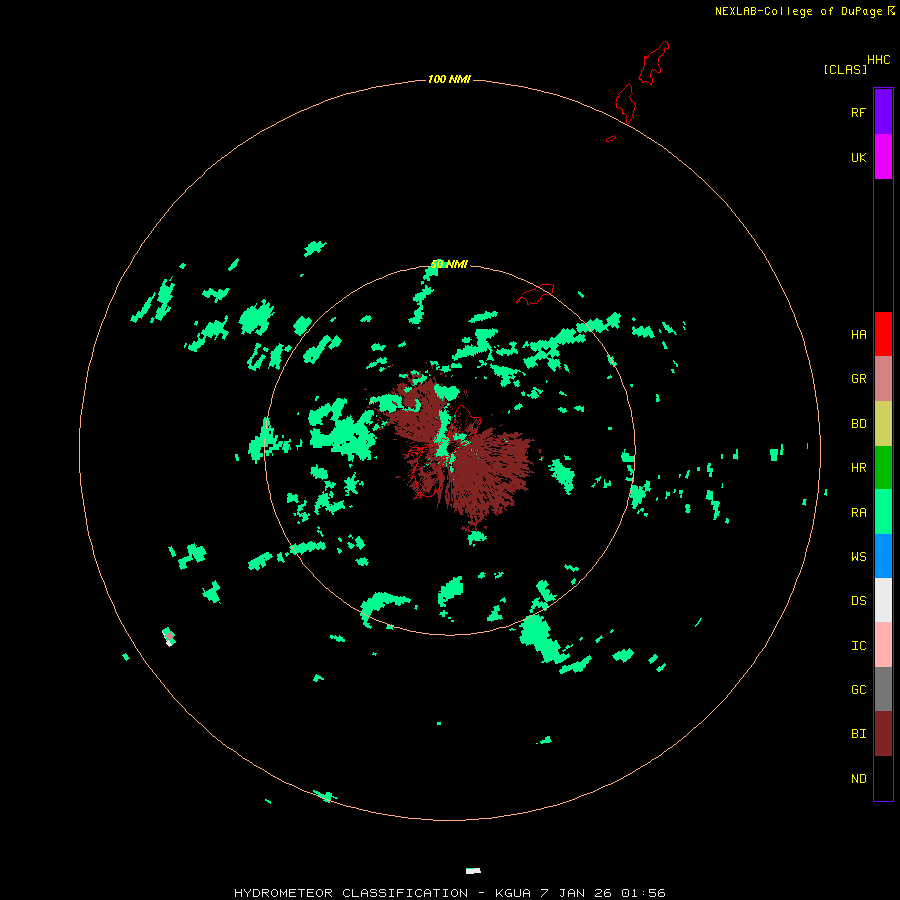Click the ND black legend swatch
The image size is (900, 900).
pos(883,778)
